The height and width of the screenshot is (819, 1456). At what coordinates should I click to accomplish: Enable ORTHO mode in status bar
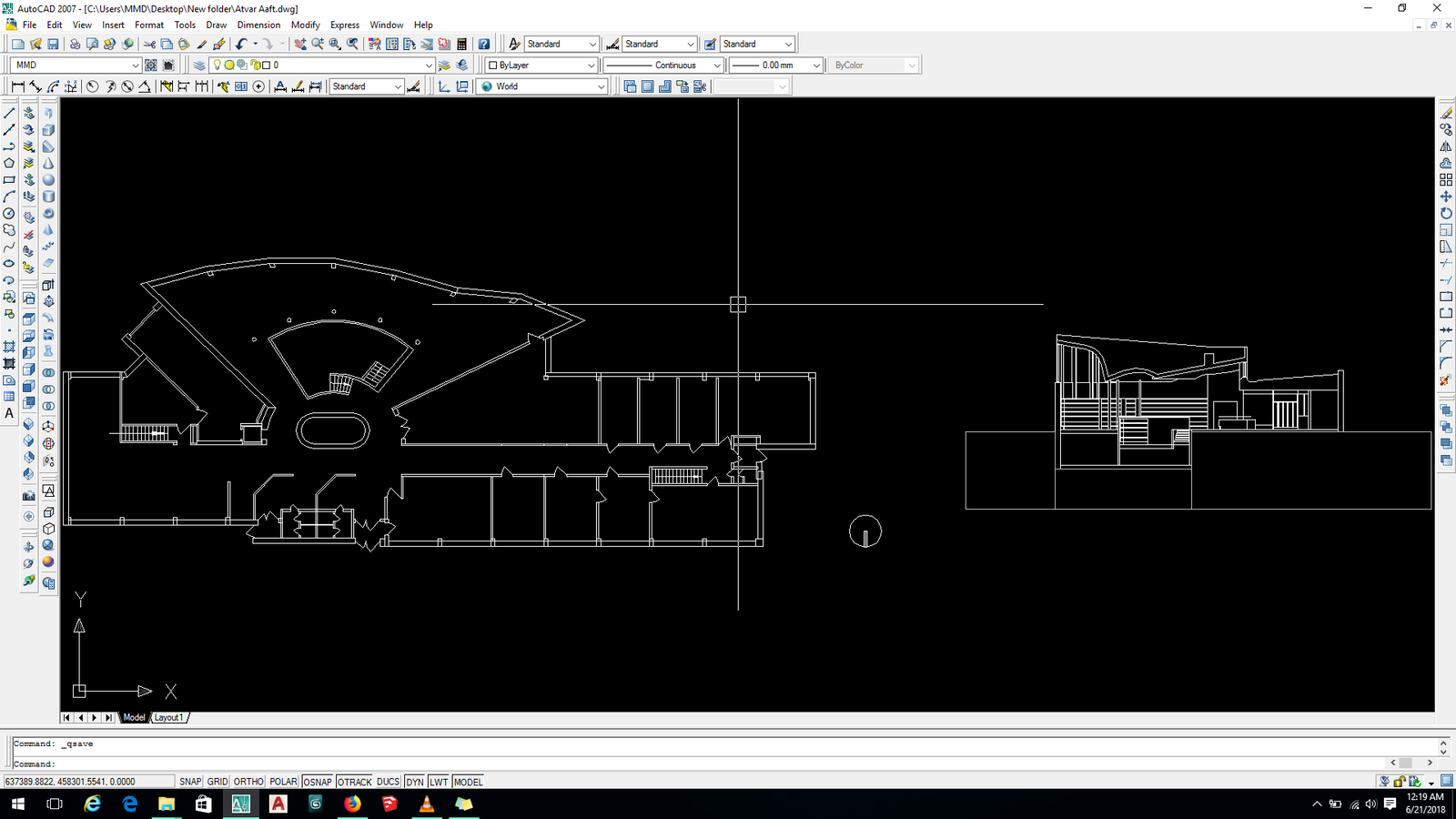pos(248,782)
